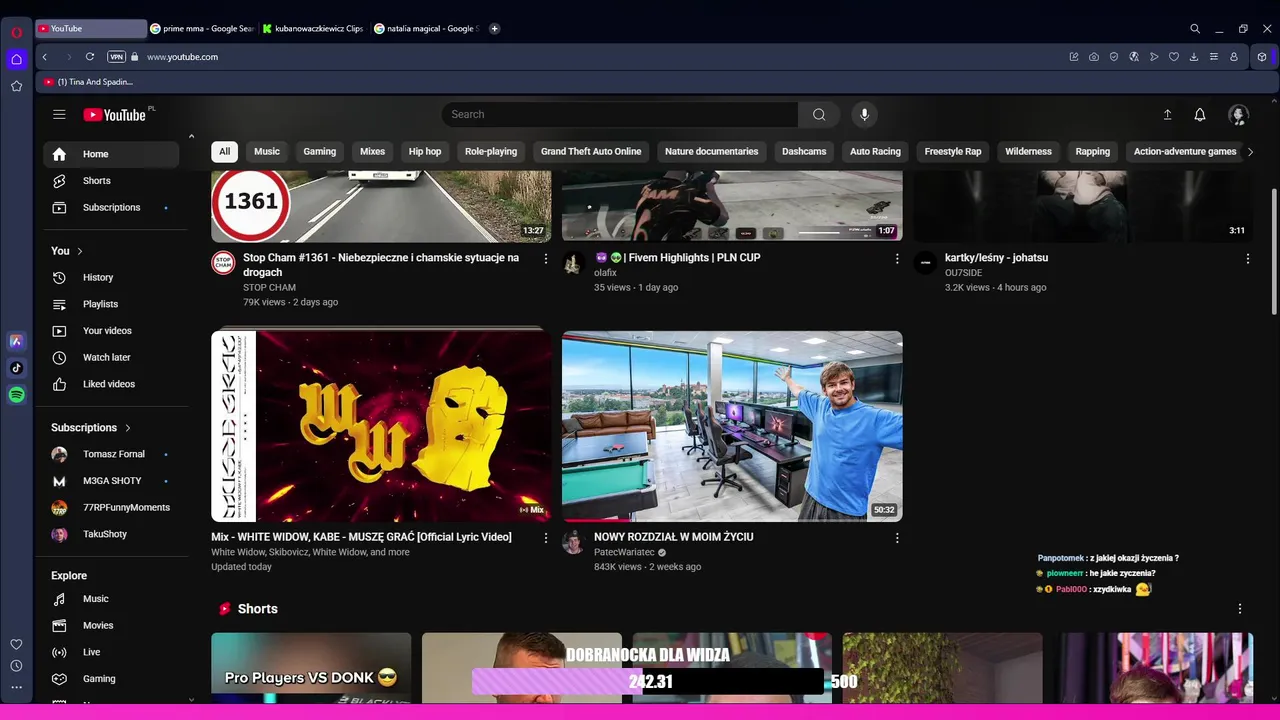
Task: Open options for Fivem Highlights video
Action: (x=897, y=259)
